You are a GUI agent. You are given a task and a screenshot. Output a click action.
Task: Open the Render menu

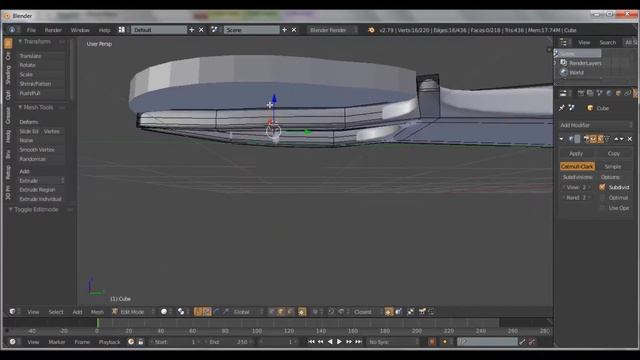tap(53, 30)
